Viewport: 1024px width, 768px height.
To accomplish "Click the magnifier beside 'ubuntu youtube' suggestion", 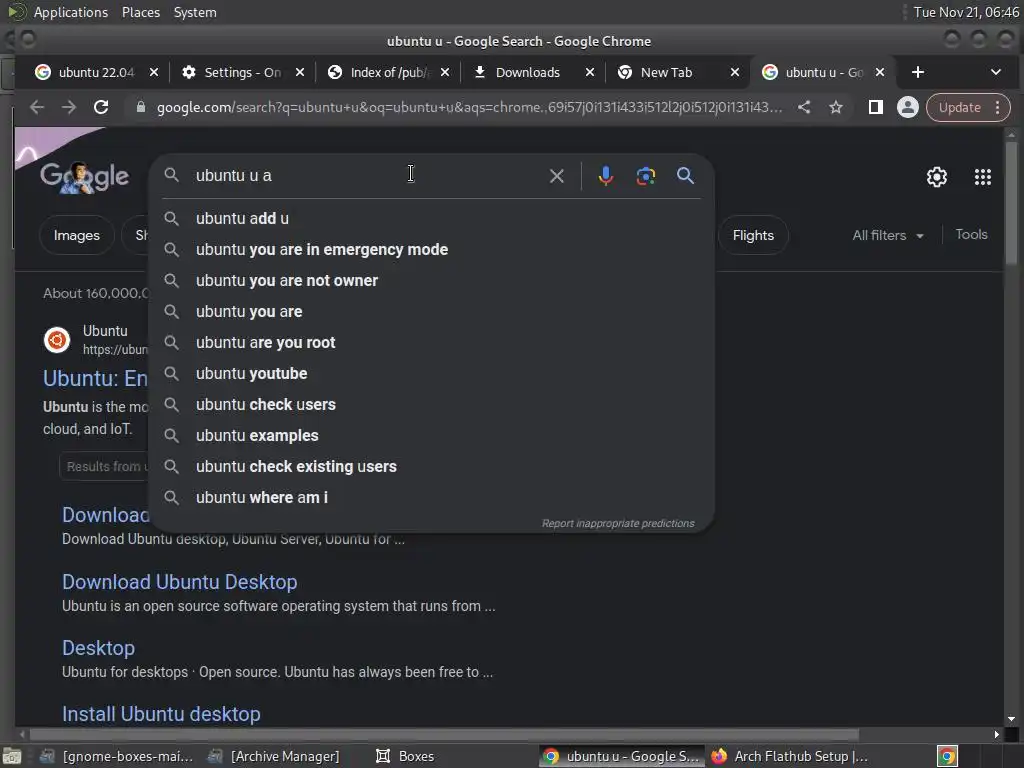I will pos(171,374).
